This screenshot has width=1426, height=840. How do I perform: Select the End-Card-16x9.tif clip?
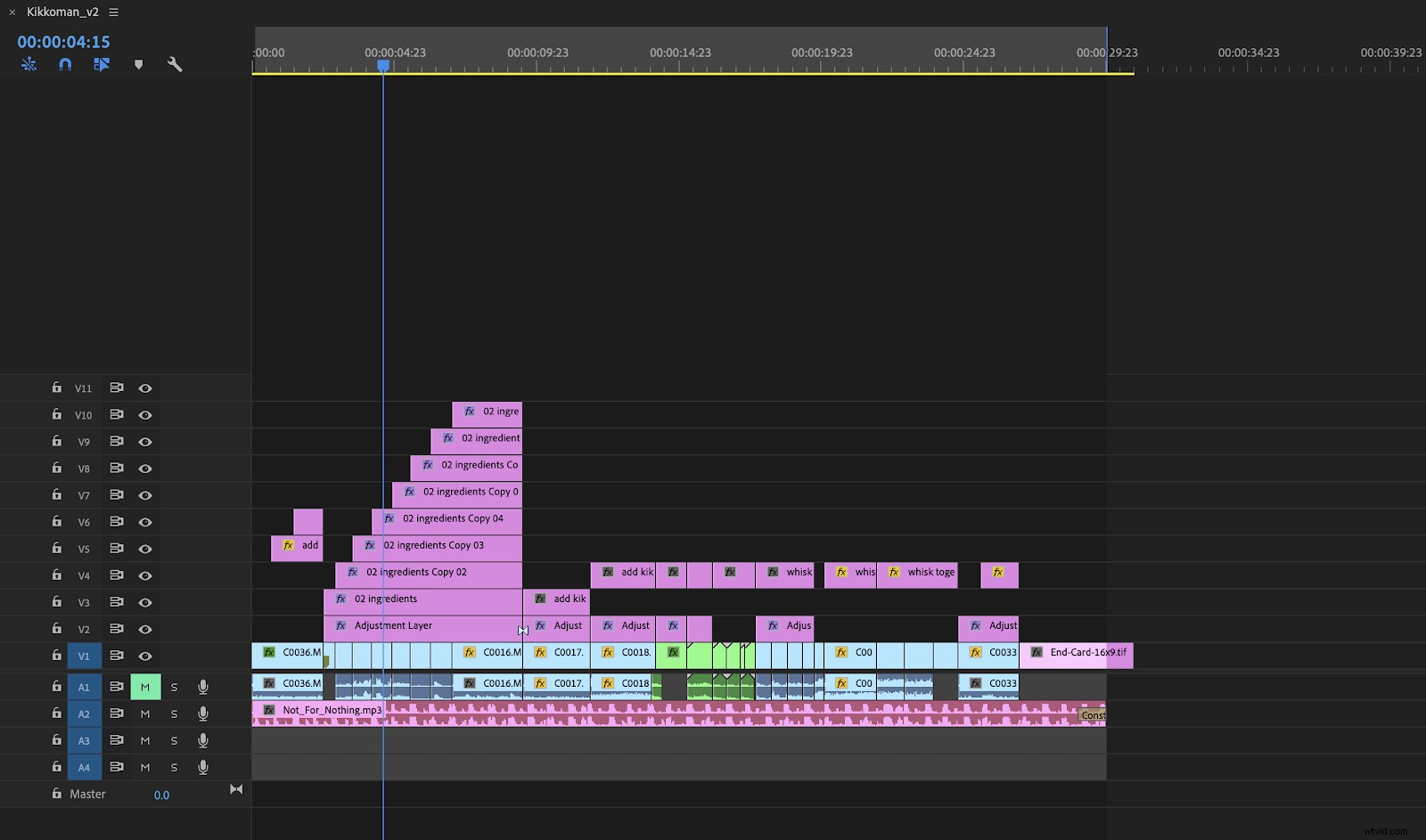1077,654
